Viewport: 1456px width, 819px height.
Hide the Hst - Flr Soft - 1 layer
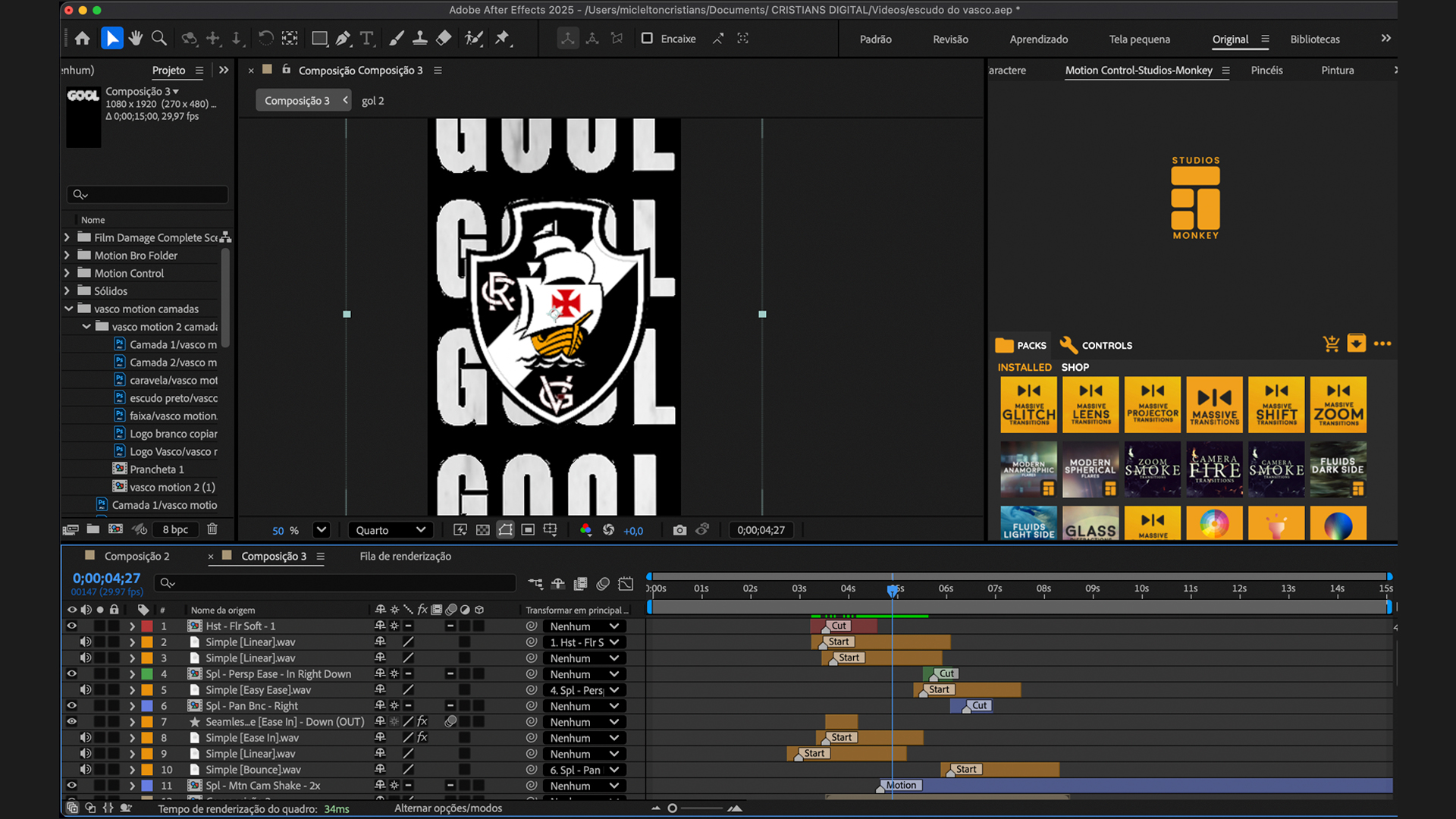pyautogui.click(x=71, y=626)
